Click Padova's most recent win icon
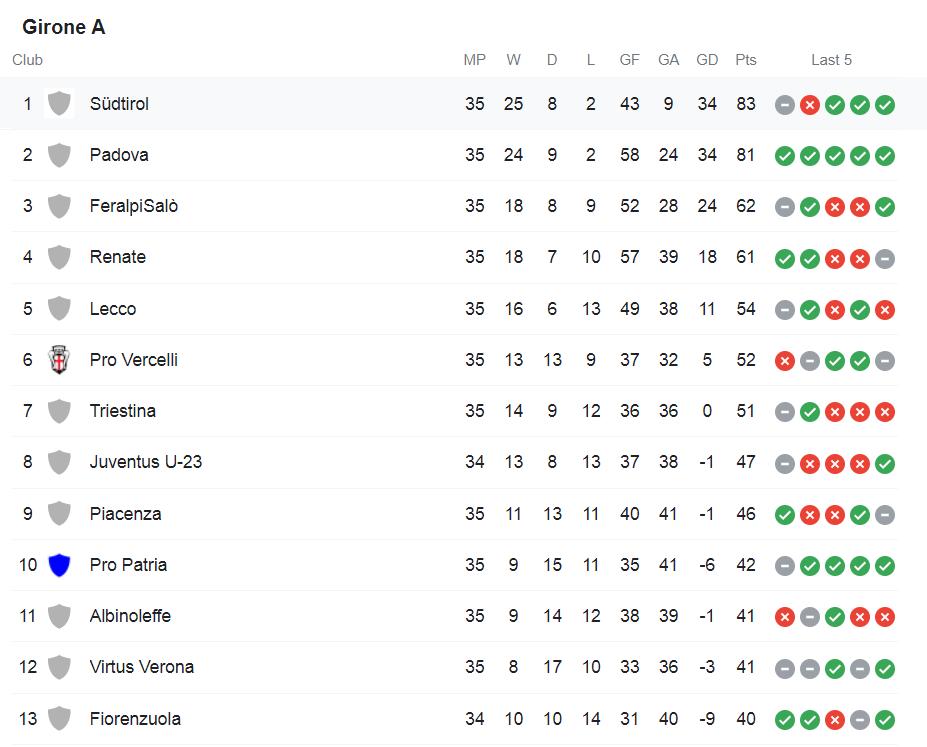This screenshot has width=927, height=747. pos(884,156)
